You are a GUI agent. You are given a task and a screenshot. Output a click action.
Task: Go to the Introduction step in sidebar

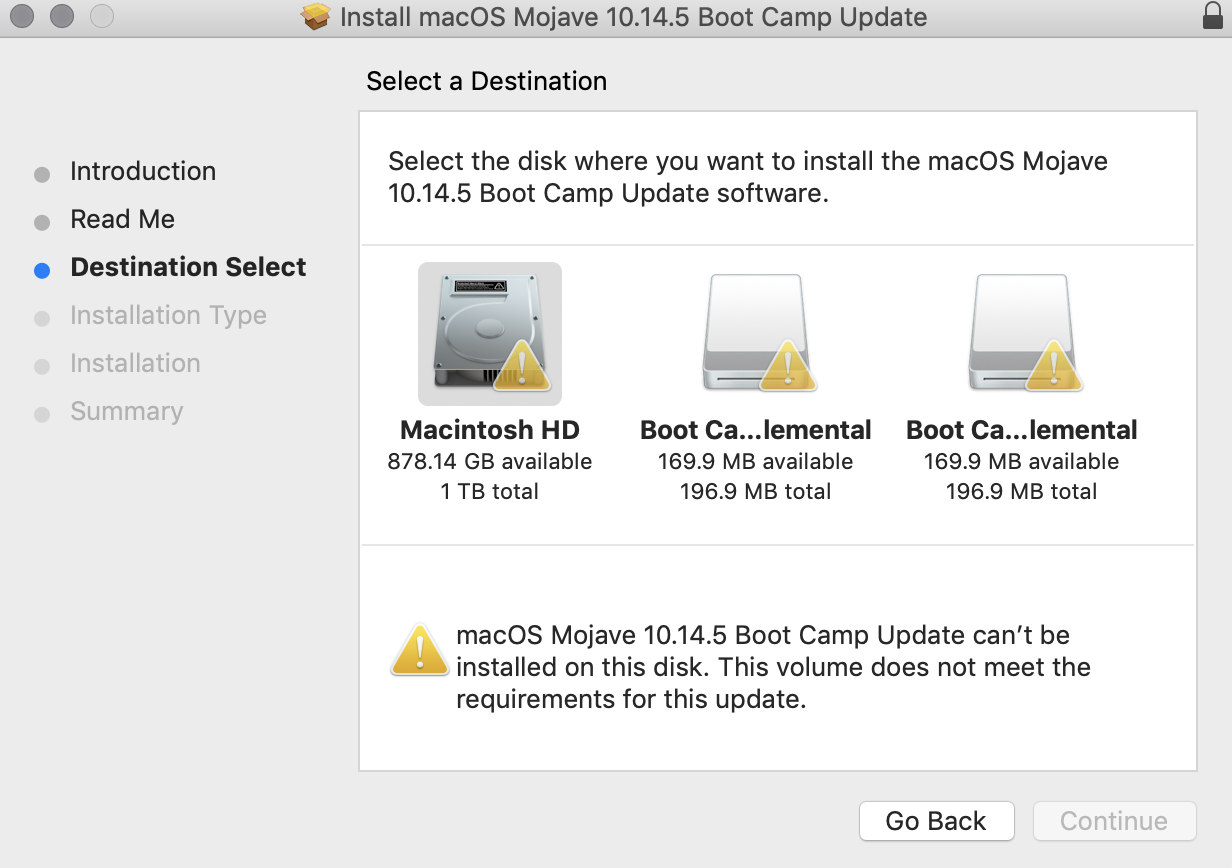click(143, 172)
